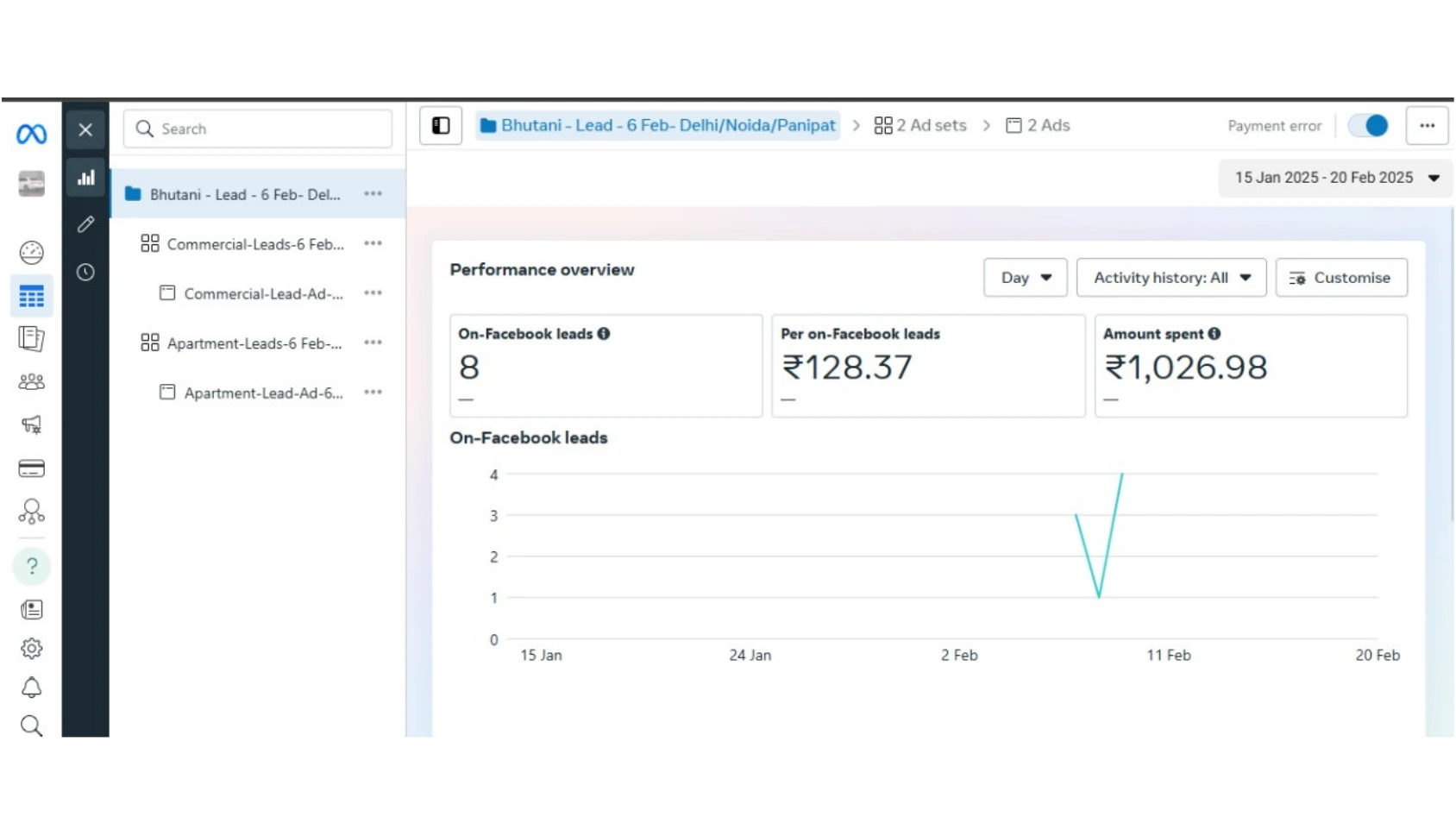Select the On-Facebook leads metric card
This screenshot has height=836, width=1456.
606,366
